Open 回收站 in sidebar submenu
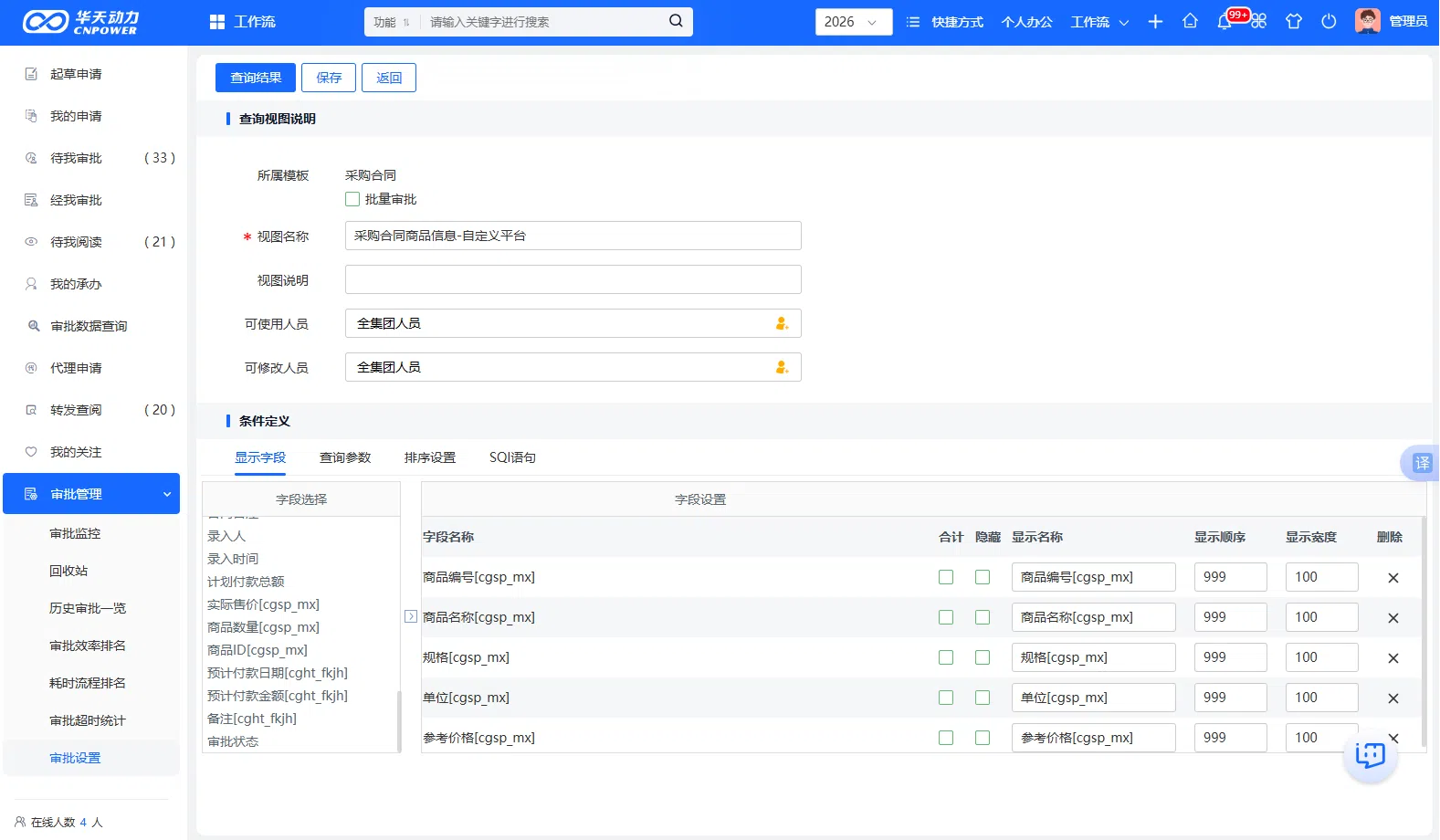1440x840 pixels. 68,571
